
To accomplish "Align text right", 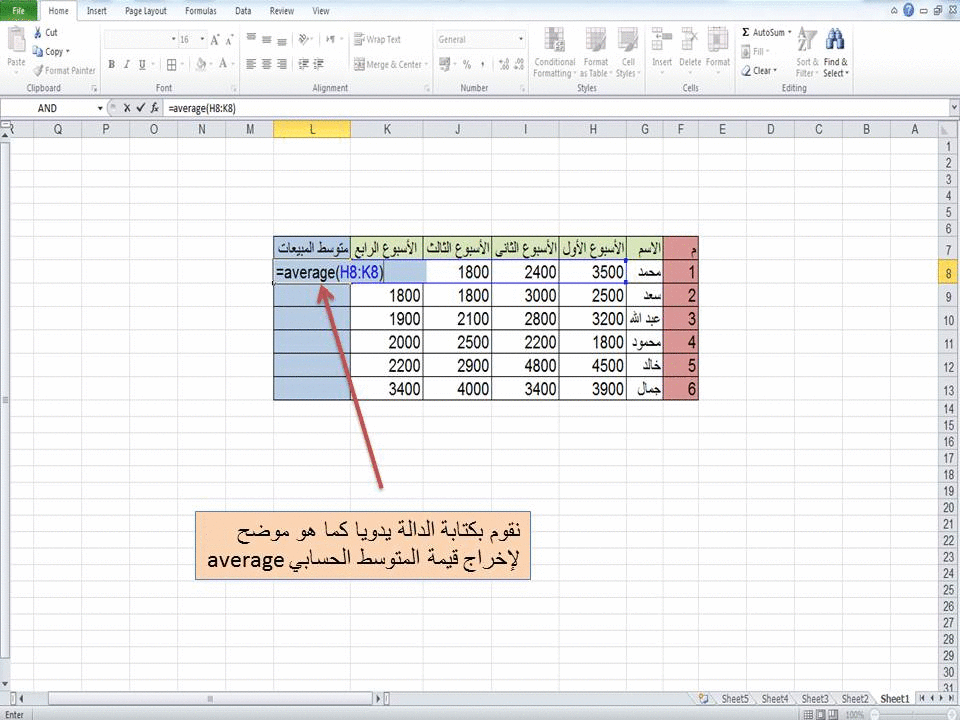I will [x=282, y=64].
